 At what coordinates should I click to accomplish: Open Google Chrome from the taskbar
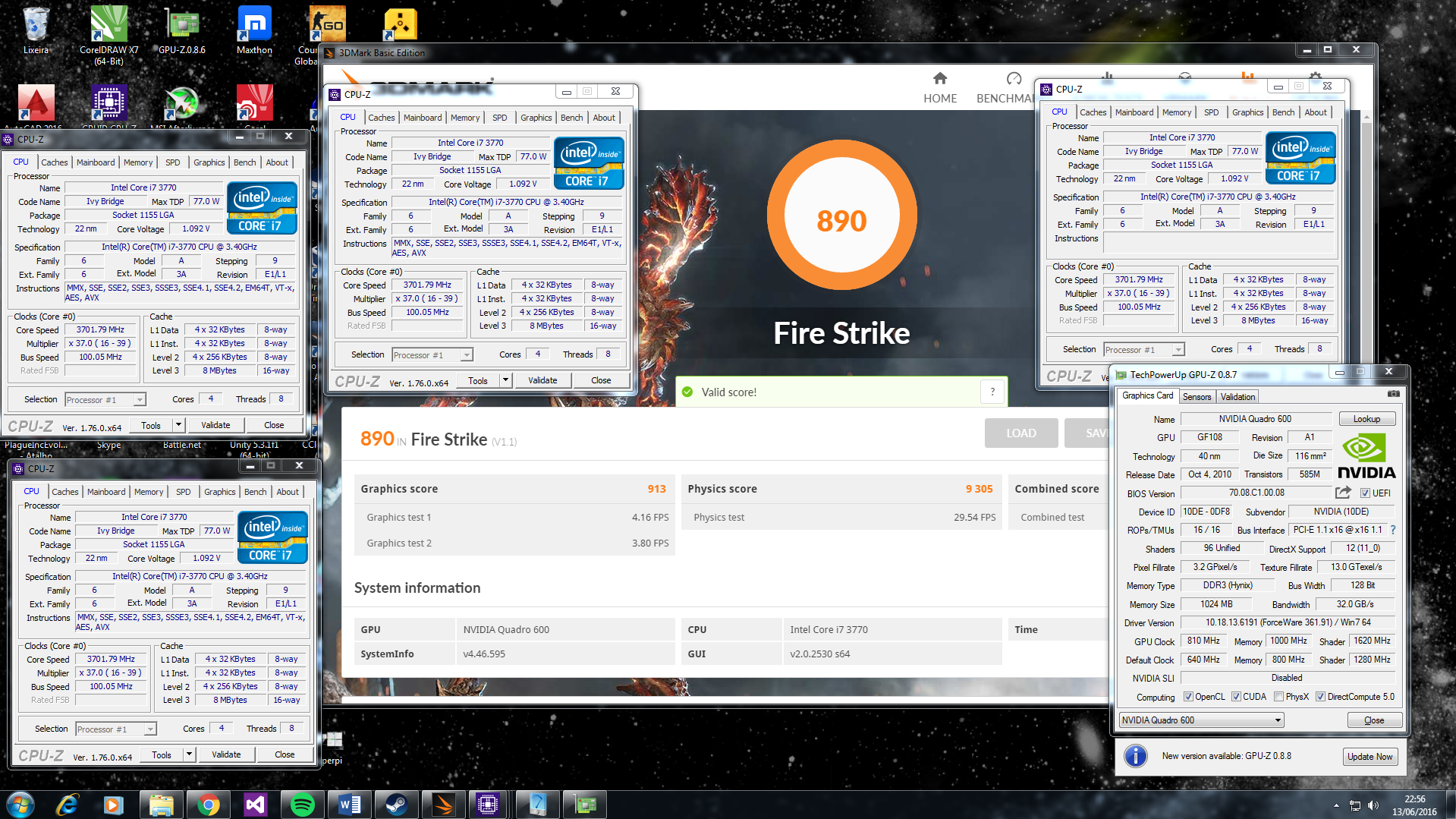point(208,805)
